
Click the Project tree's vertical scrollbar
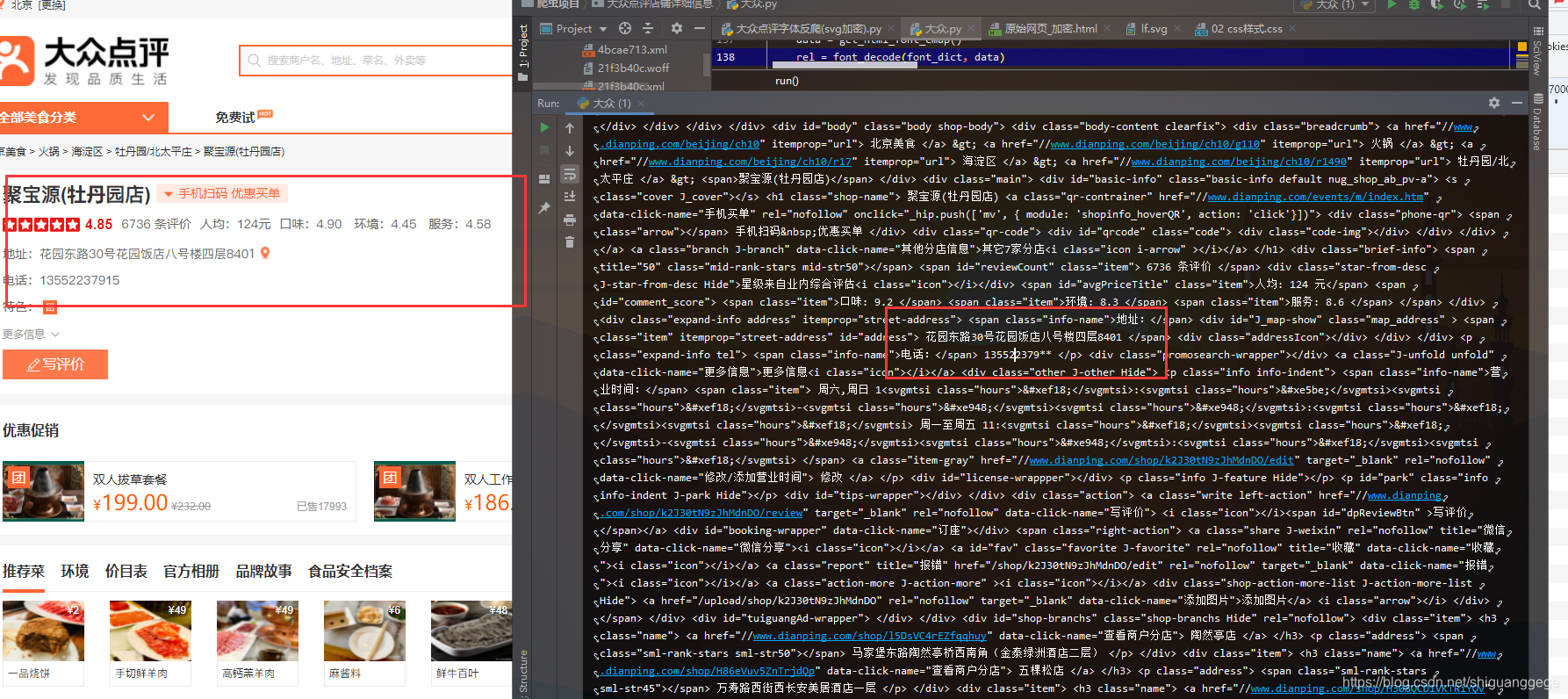(707, 65)
